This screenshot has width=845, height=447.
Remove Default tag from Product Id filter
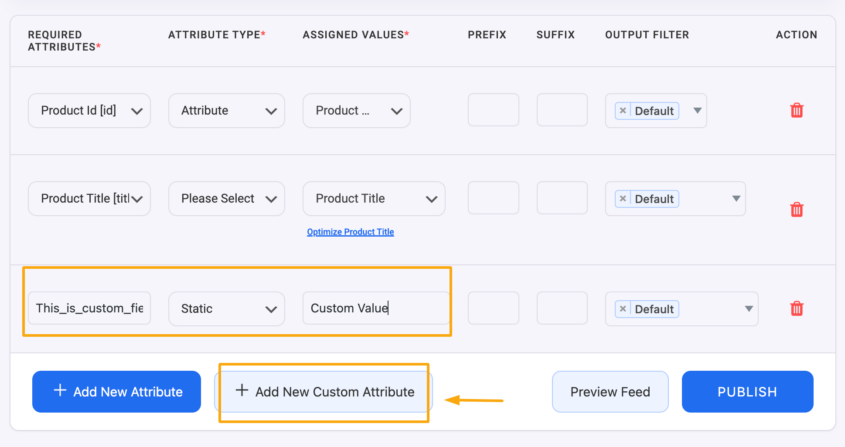click(623, 111)
